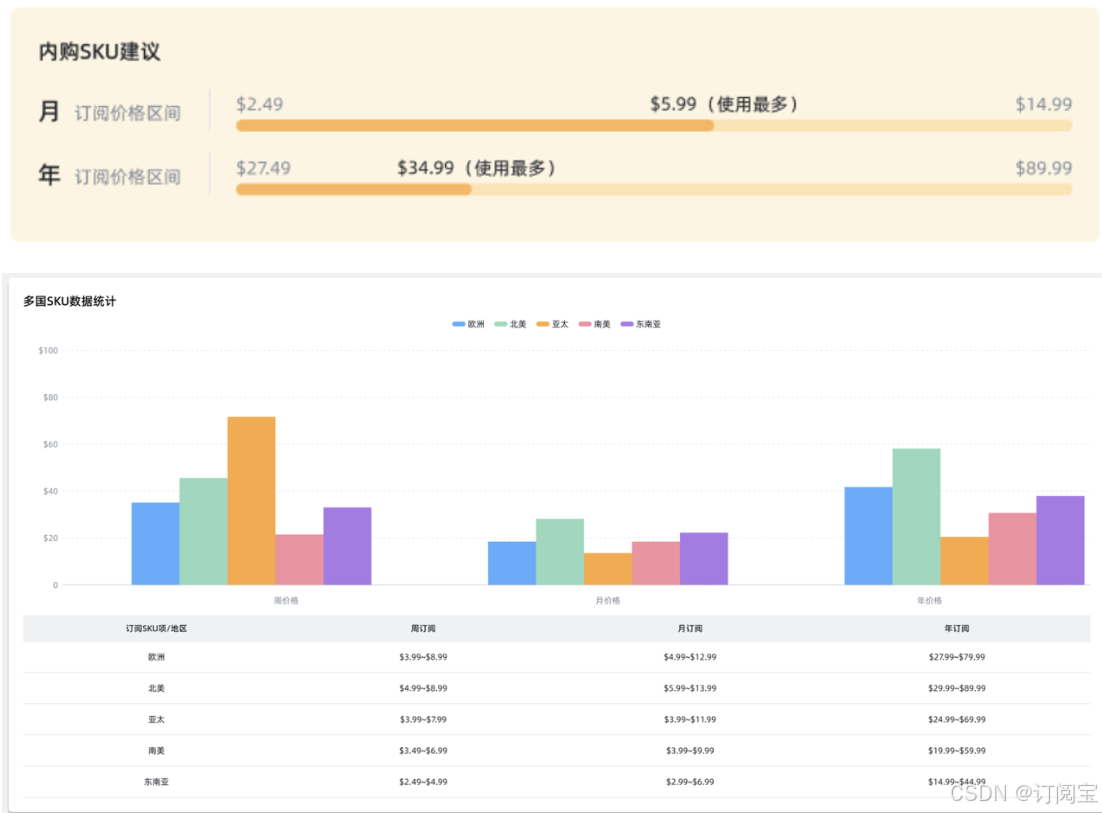The image size is (1102, 813).
Task: Select the 欧洲 row label in table
Action: tap(156, 657)
